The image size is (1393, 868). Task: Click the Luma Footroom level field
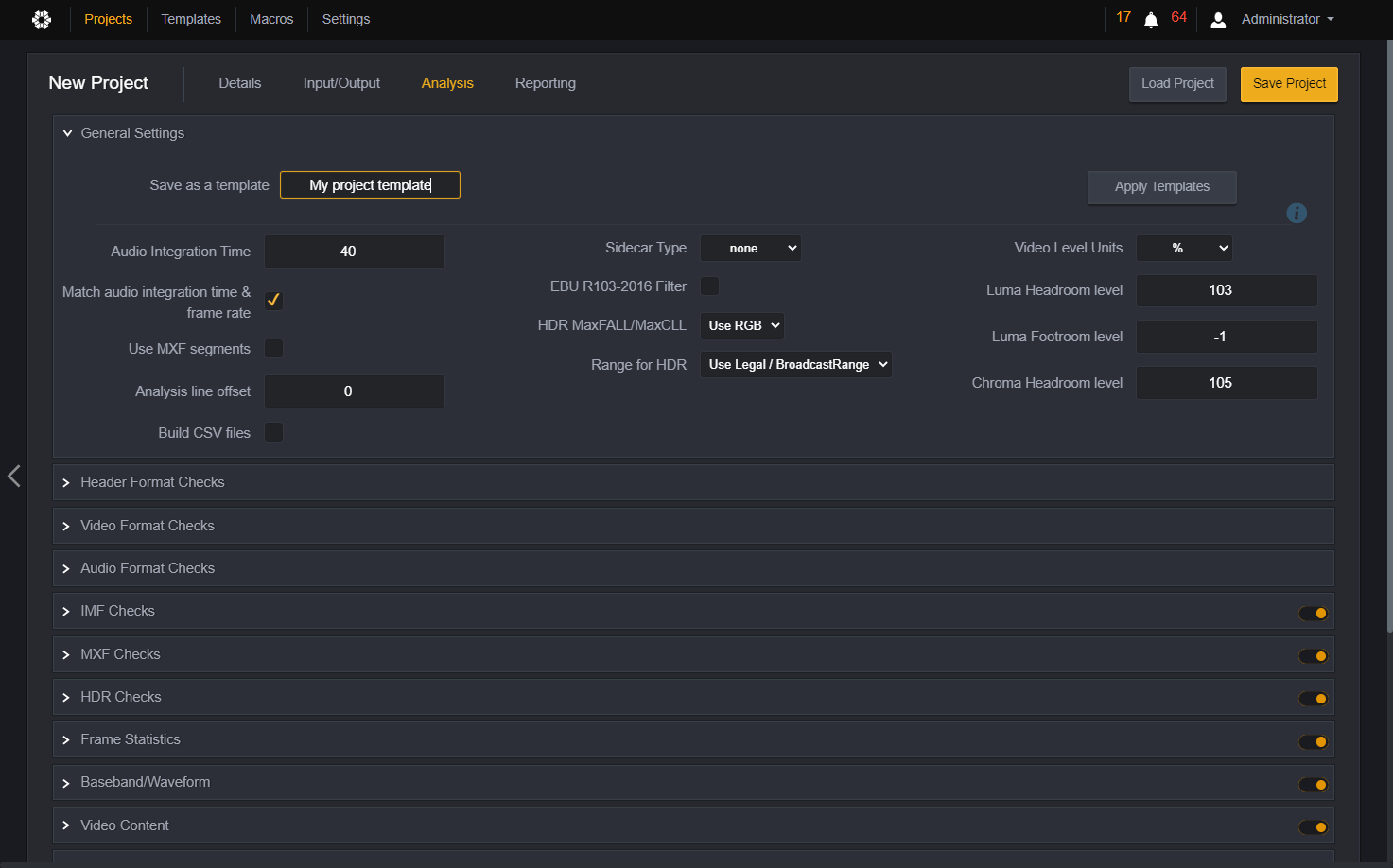[1227, 337]
